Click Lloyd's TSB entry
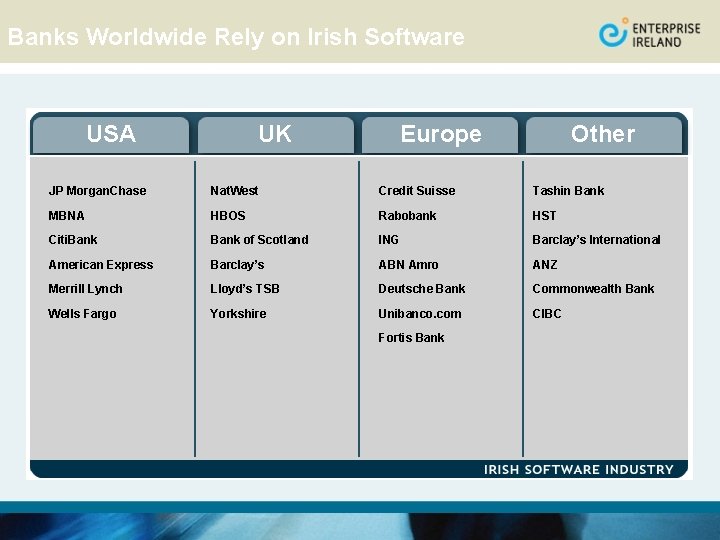Viewport: 720px width, 540px height. [245, 289]
